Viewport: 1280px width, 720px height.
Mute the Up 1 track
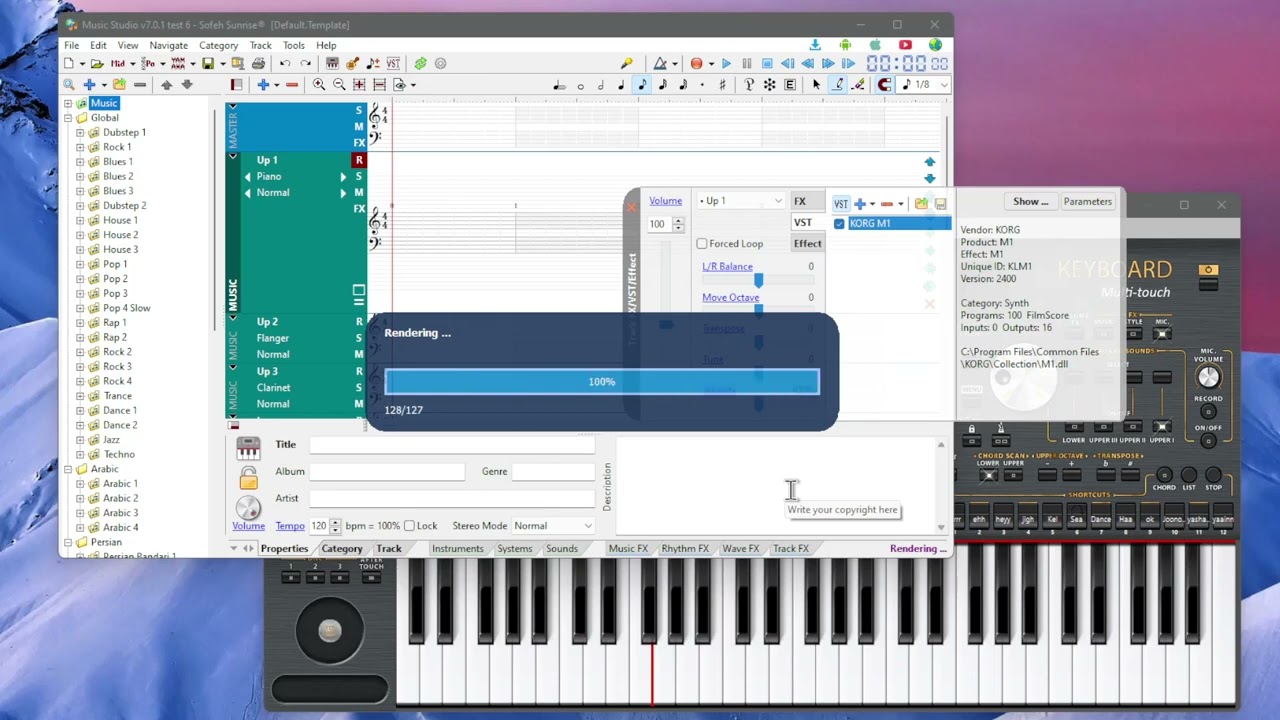point(359,193)
